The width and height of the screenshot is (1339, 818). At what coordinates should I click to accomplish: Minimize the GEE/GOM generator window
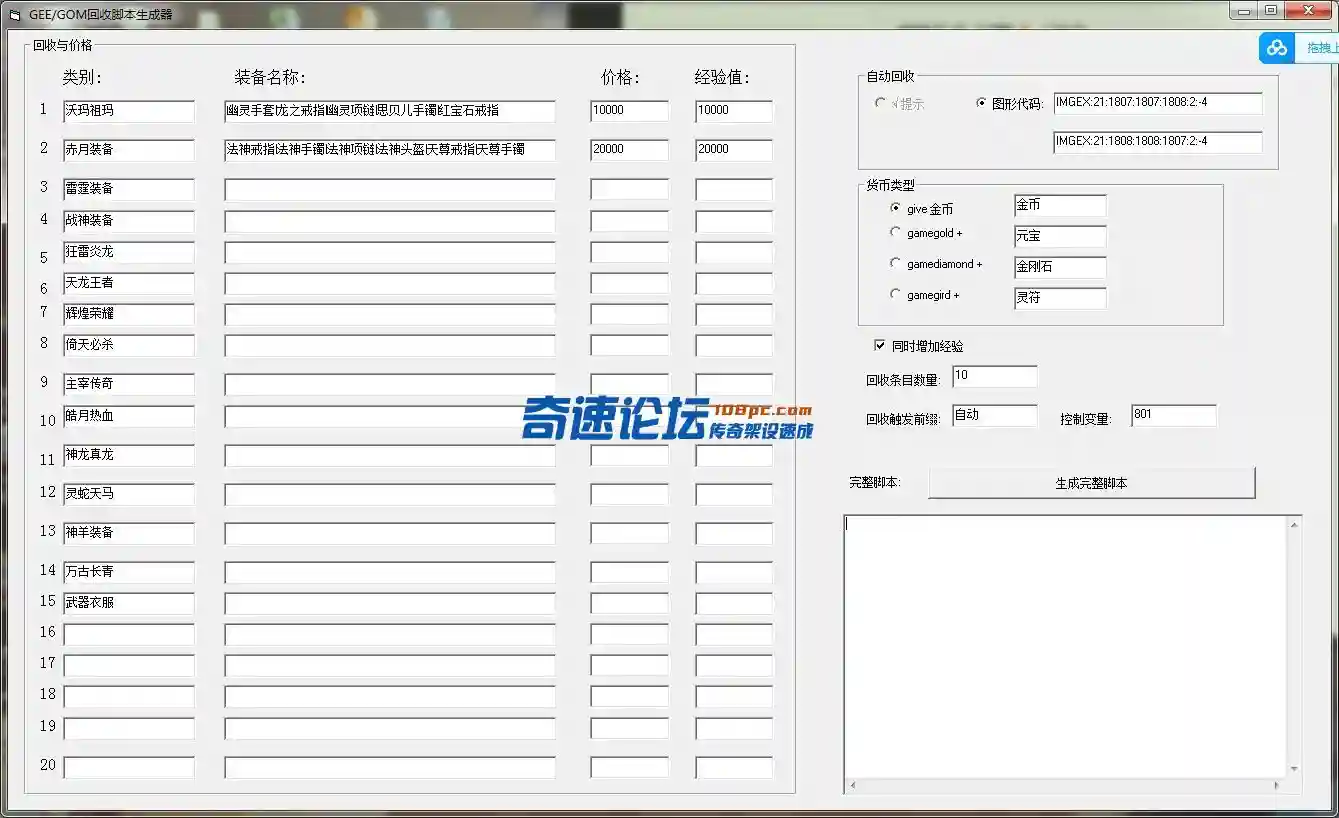[1243, 11]
